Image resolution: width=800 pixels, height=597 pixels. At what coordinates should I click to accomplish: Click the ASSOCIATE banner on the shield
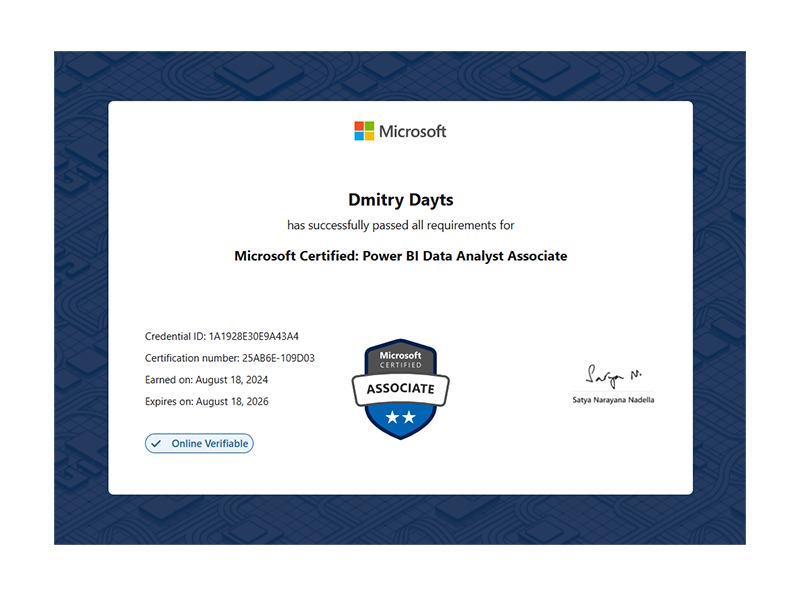[x=400, y=388]
